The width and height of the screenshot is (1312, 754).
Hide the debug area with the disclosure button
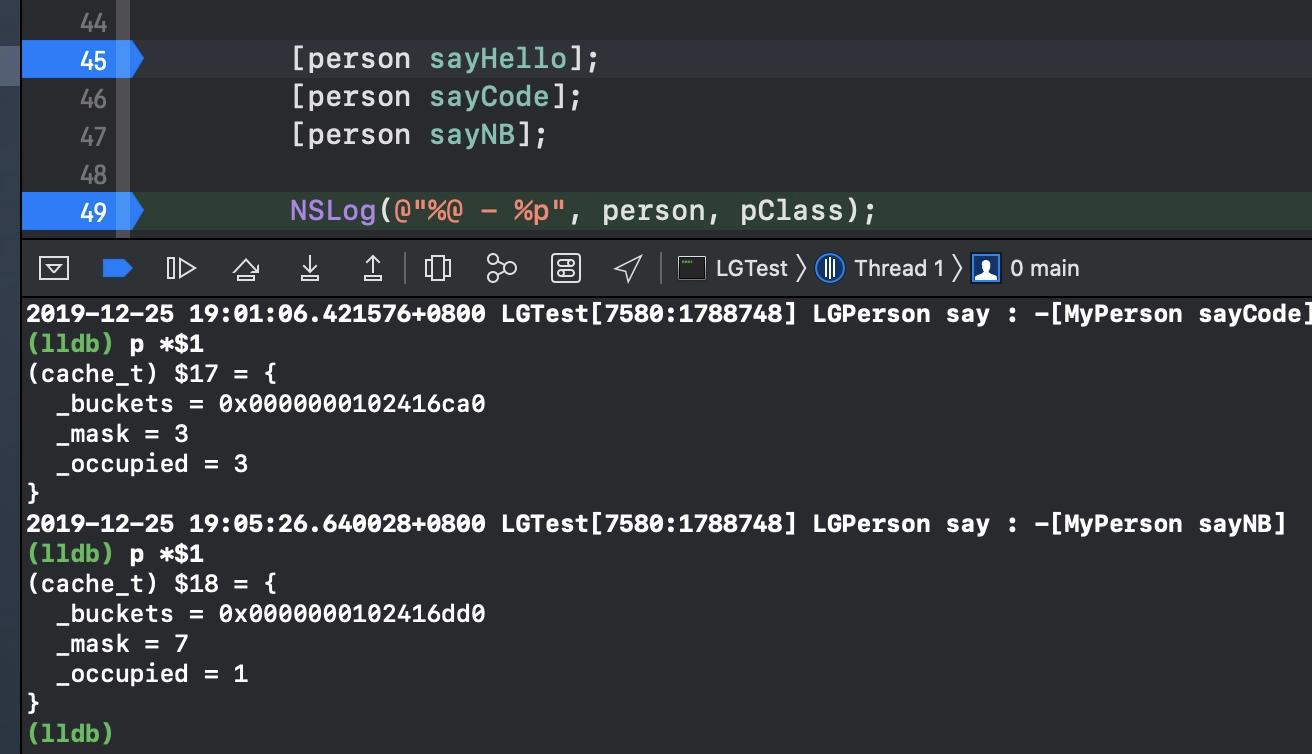click(x=54, y=268)
